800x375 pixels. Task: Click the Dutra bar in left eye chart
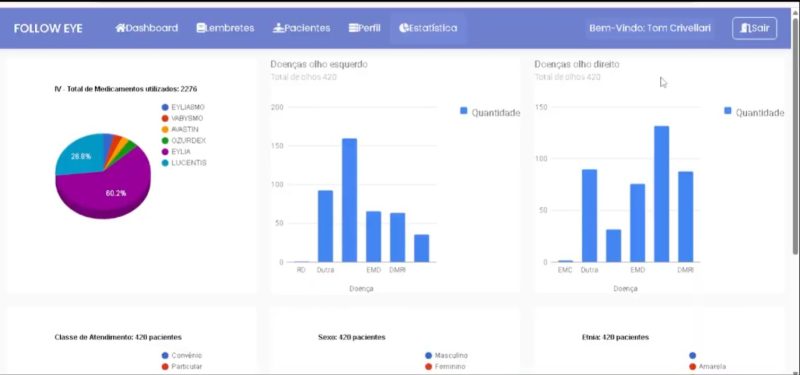[326, 226]
